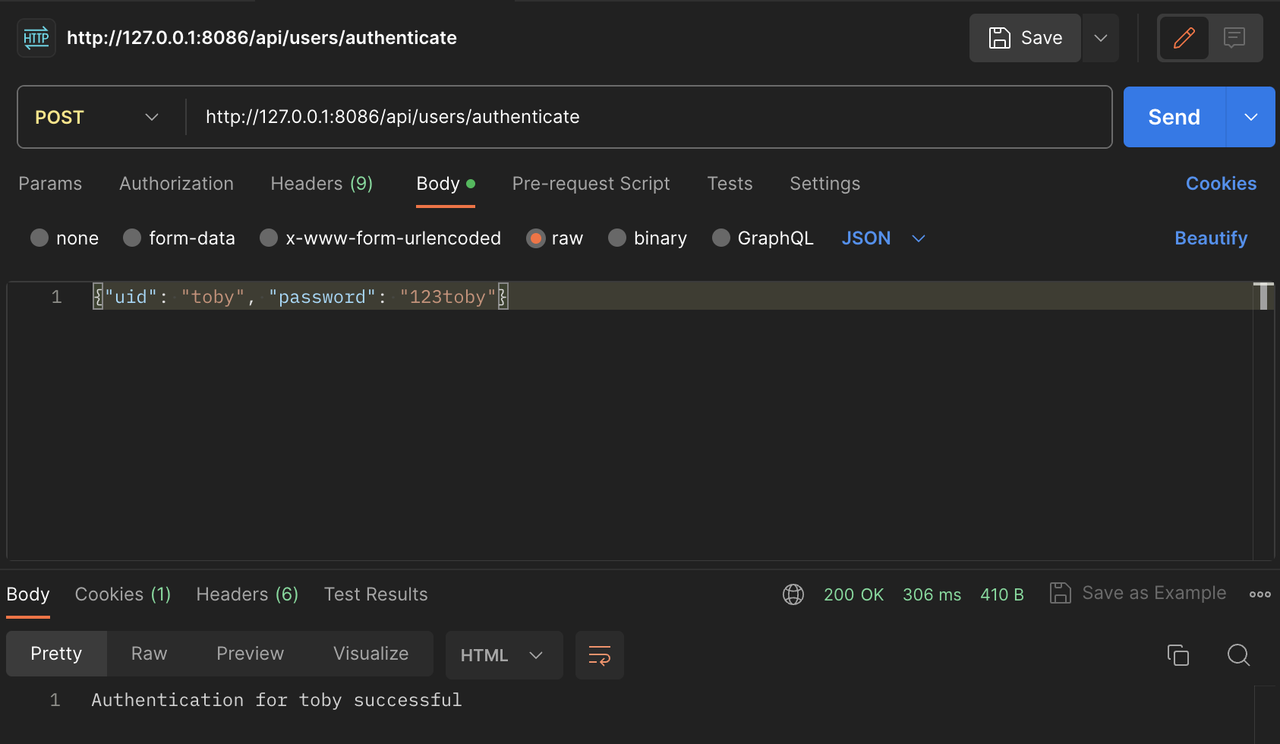Select the raw body radio button

pyautogui.click(x=536, y=238)
